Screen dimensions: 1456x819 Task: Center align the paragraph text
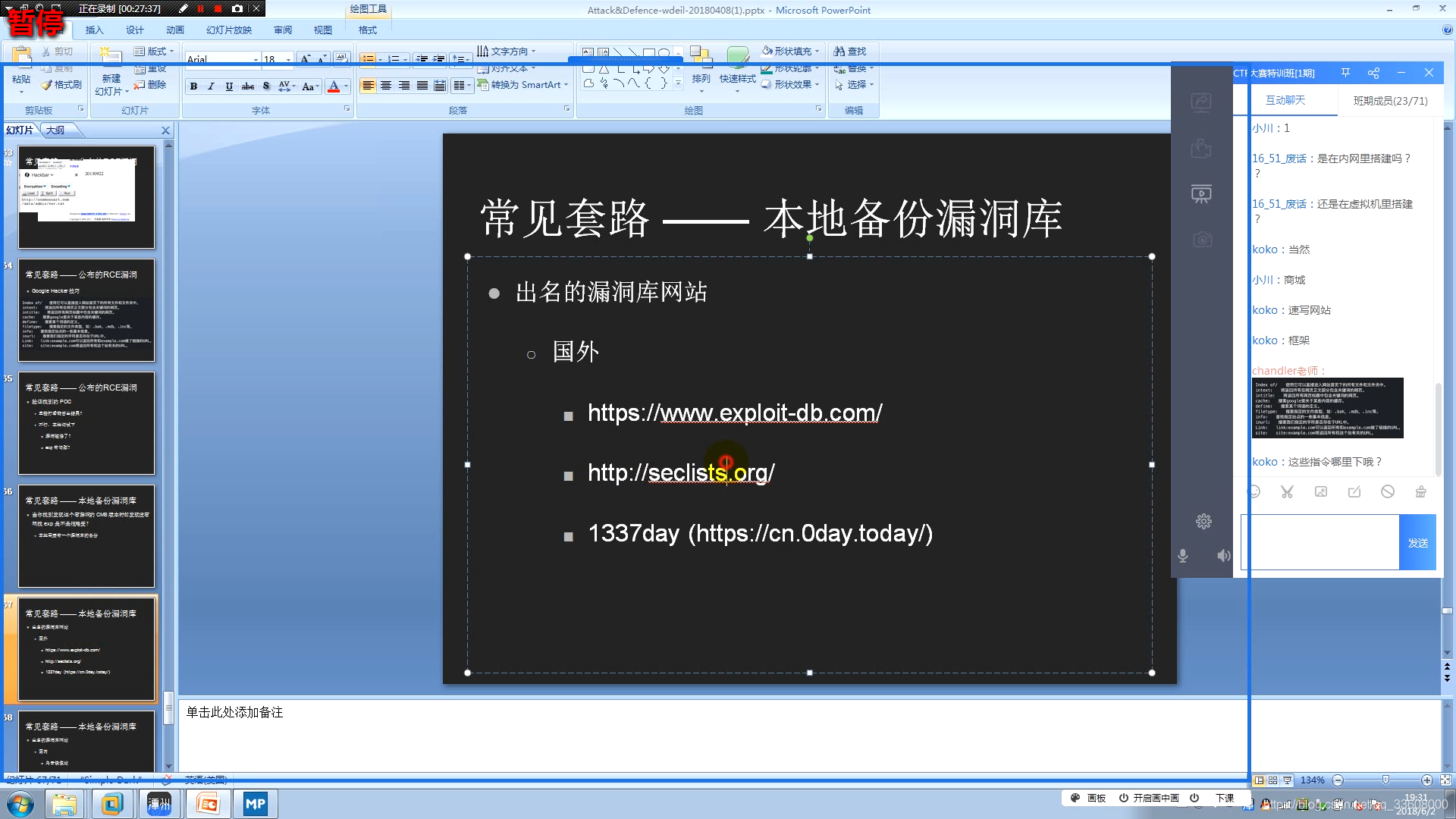coord(386,86)
